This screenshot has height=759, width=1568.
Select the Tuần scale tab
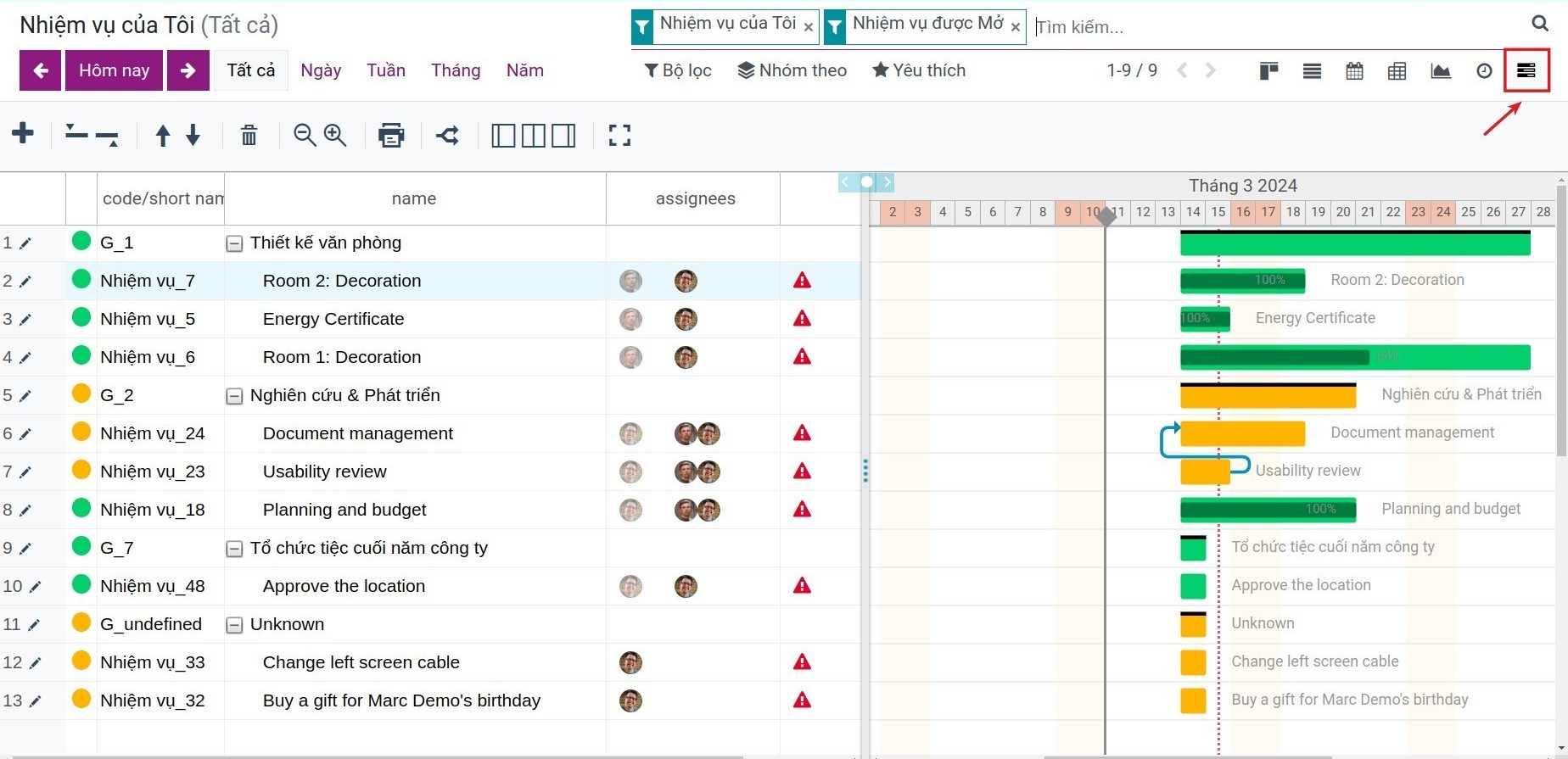click(386, 70)
